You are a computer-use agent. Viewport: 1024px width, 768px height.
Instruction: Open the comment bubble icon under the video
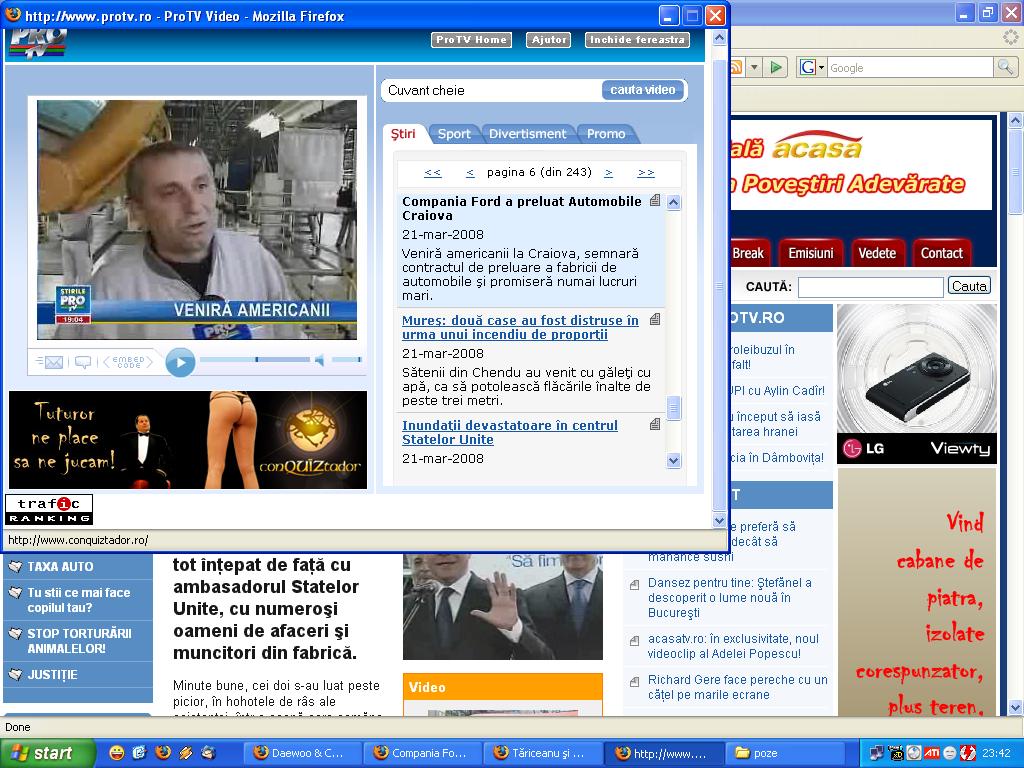click(83, 362)
